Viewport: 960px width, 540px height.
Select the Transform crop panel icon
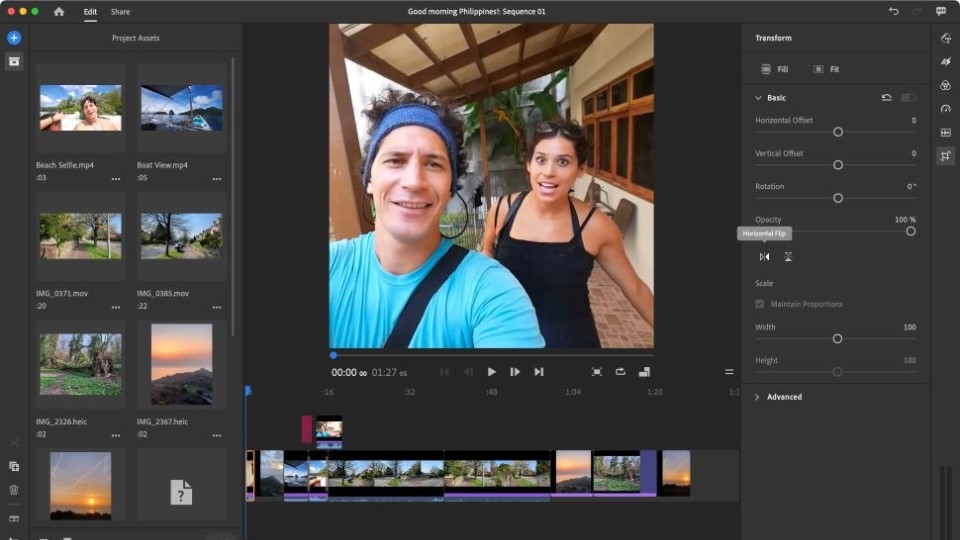[945, 156]
